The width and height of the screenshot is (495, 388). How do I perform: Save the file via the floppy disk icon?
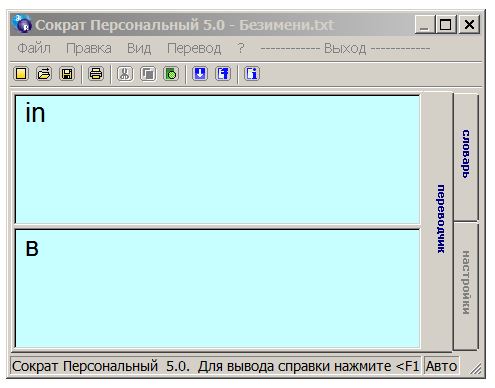pos(67,74)
